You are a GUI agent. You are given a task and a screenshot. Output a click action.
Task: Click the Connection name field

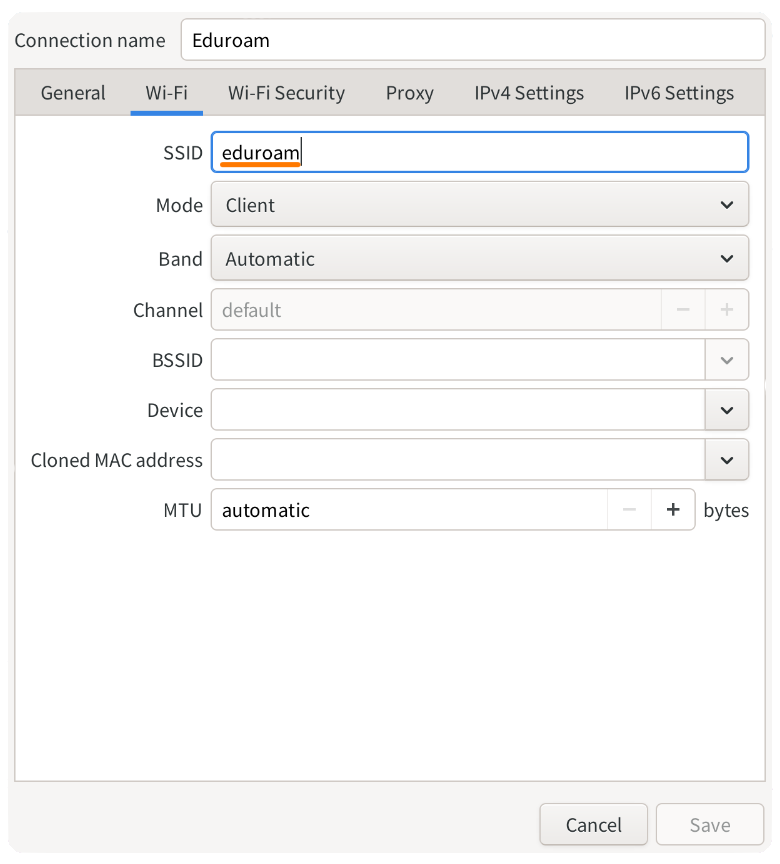473,40
